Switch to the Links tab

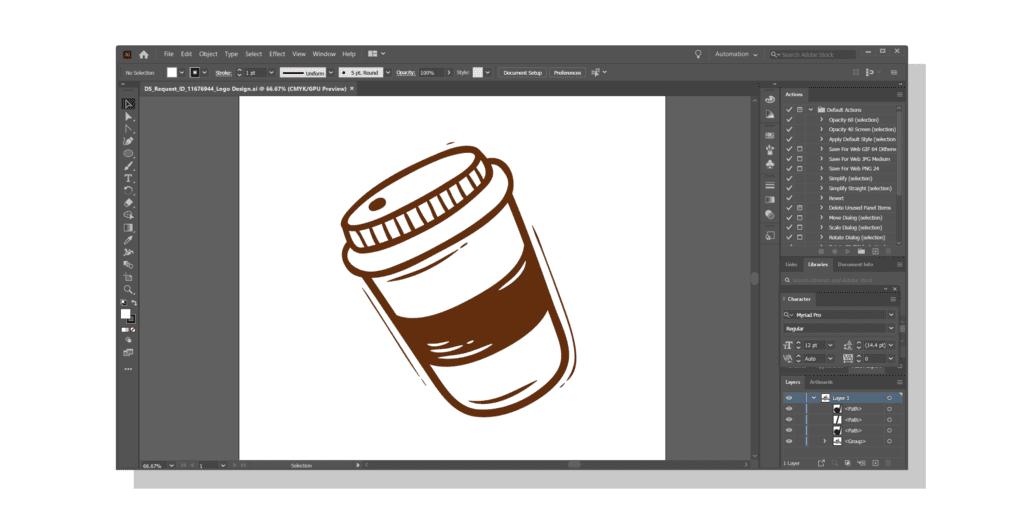(x=792, y=265)
